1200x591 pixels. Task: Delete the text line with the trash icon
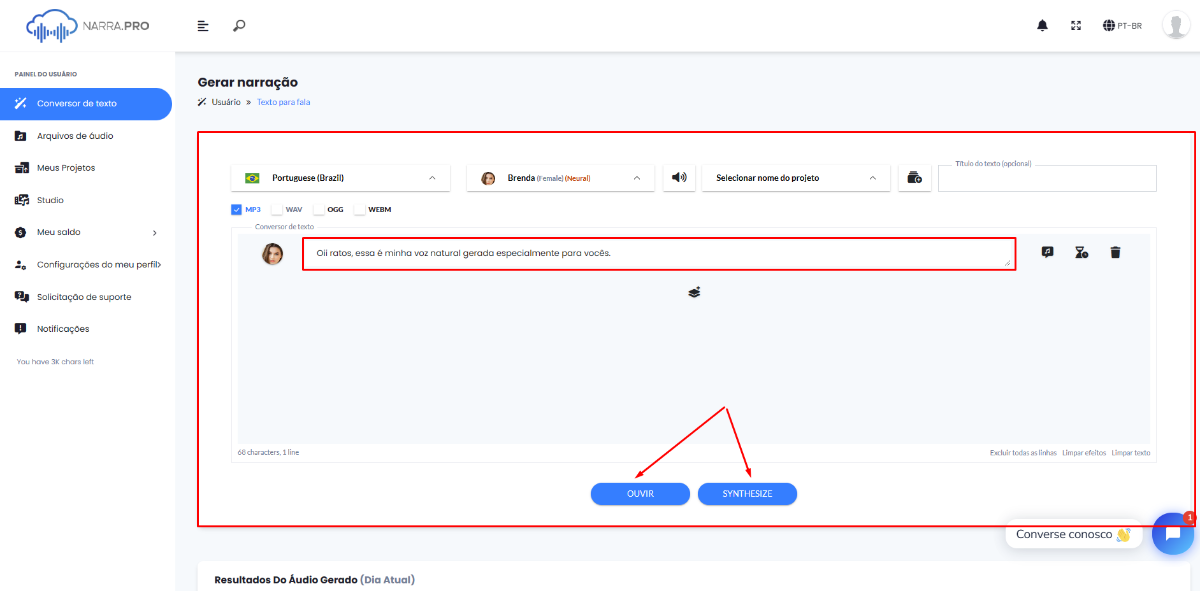[x=1115, y=253]
